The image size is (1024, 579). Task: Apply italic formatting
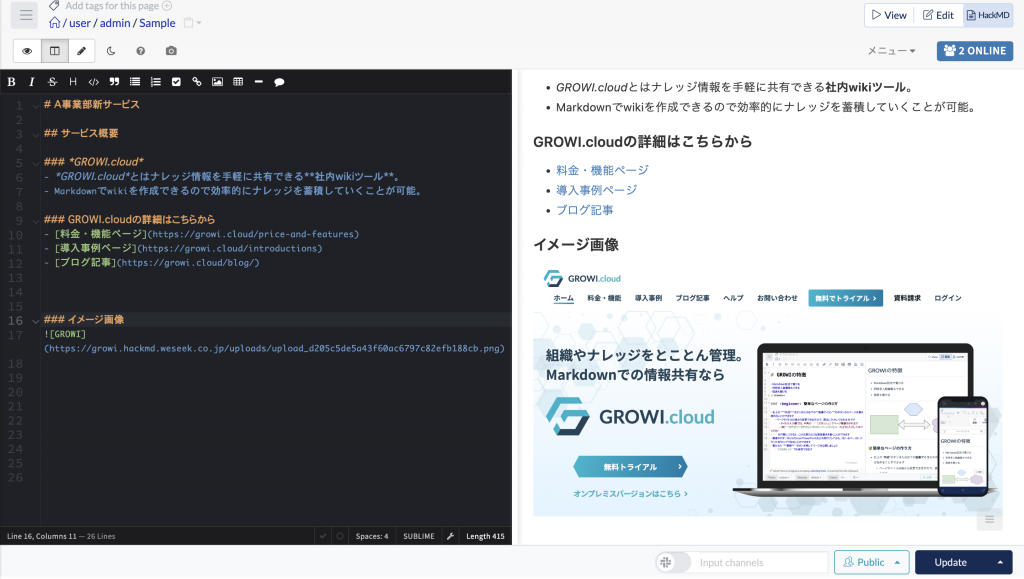(x=31, y=82)
